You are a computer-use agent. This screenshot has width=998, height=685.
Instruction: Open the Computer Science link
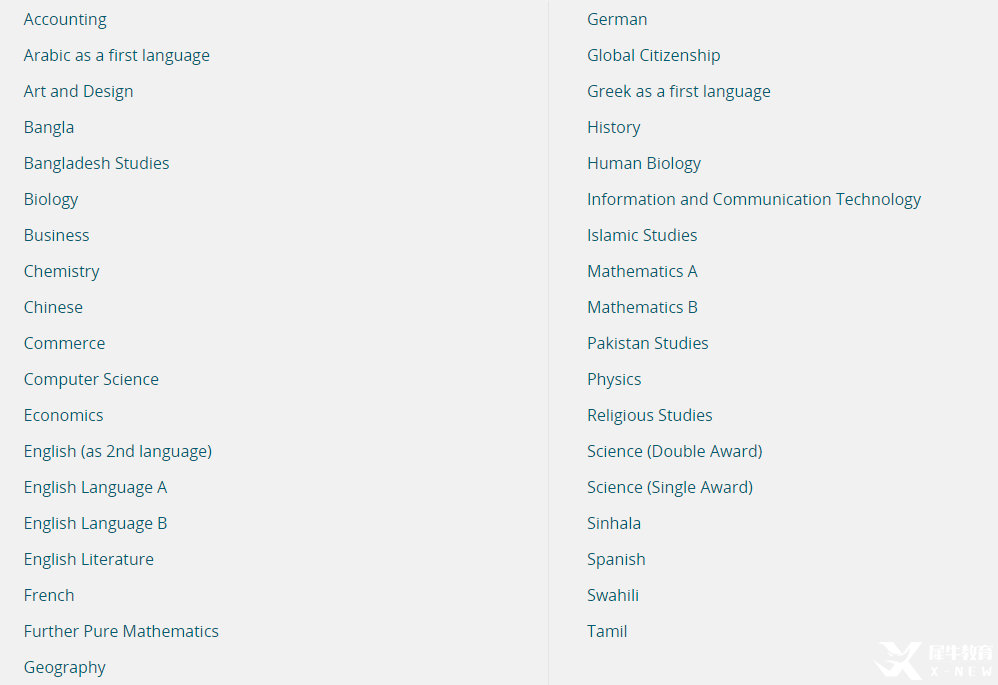[x=91, y=380]
